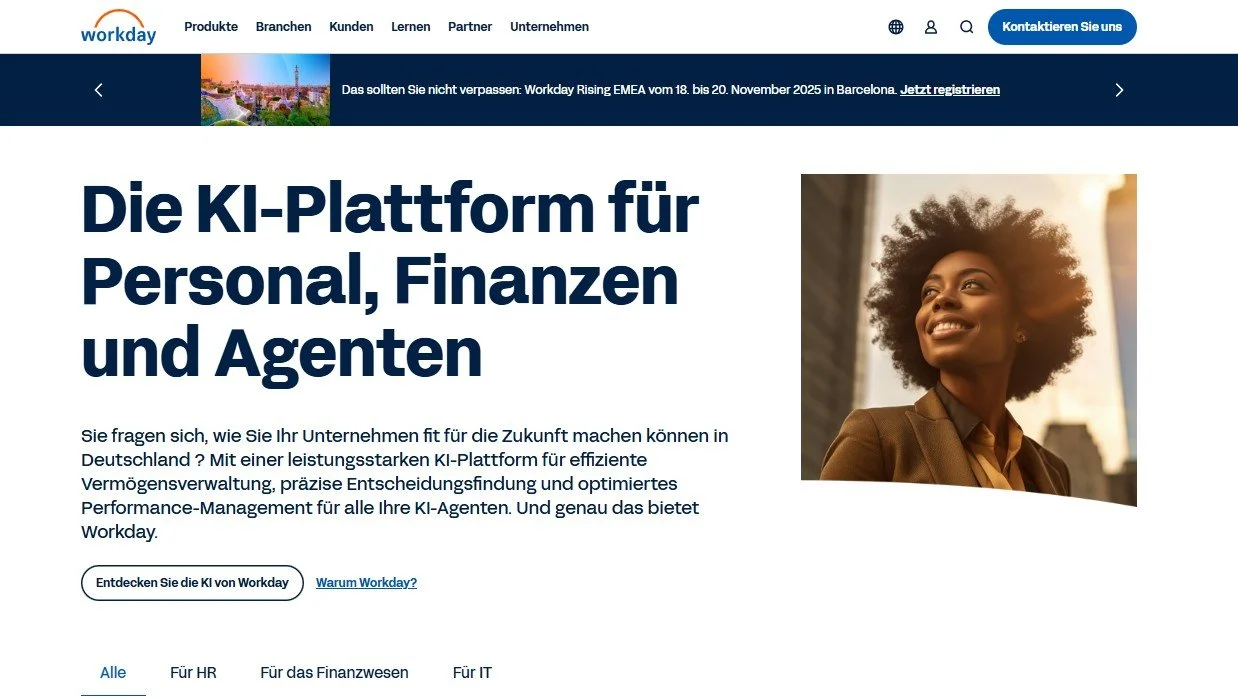Open the Produkte menu
This screenshot has height=698, width=1238.
point(211,27)
